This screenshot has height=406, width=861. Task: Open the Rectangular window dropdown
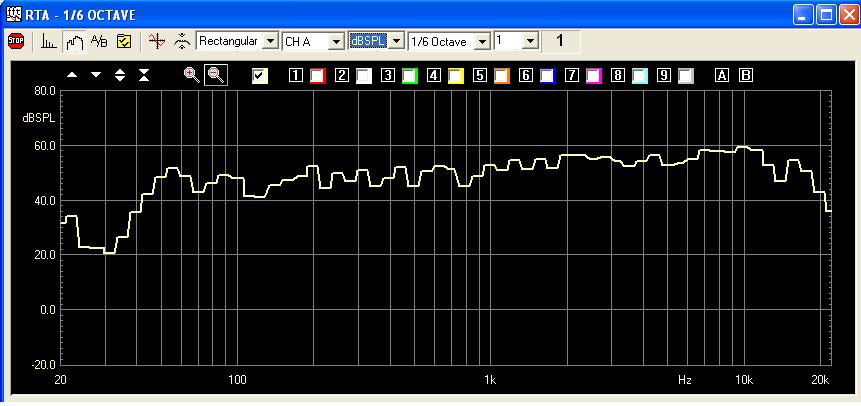point(268,41)
